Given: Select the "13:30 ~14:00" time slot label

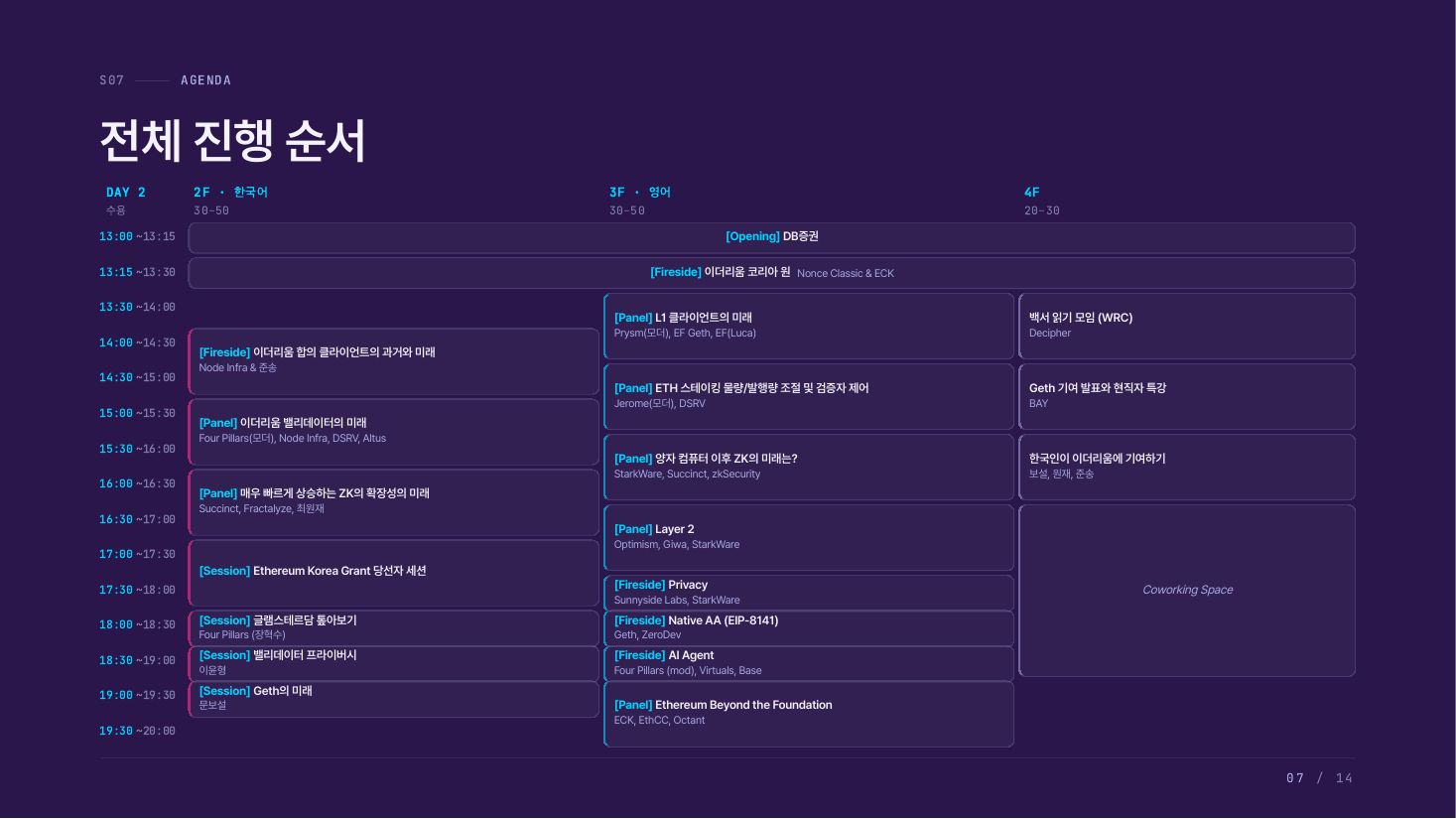Looking at the screenshot, I should (137, 308).
